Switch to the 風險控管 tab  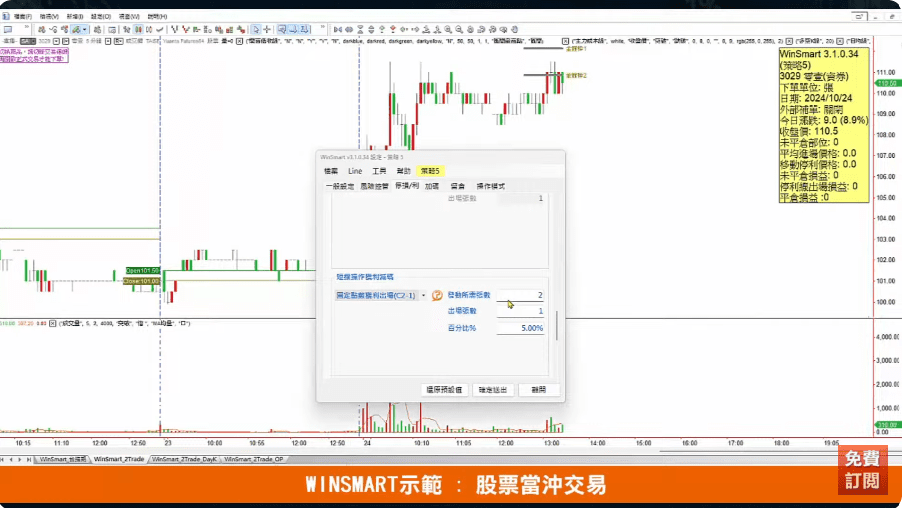374,186
